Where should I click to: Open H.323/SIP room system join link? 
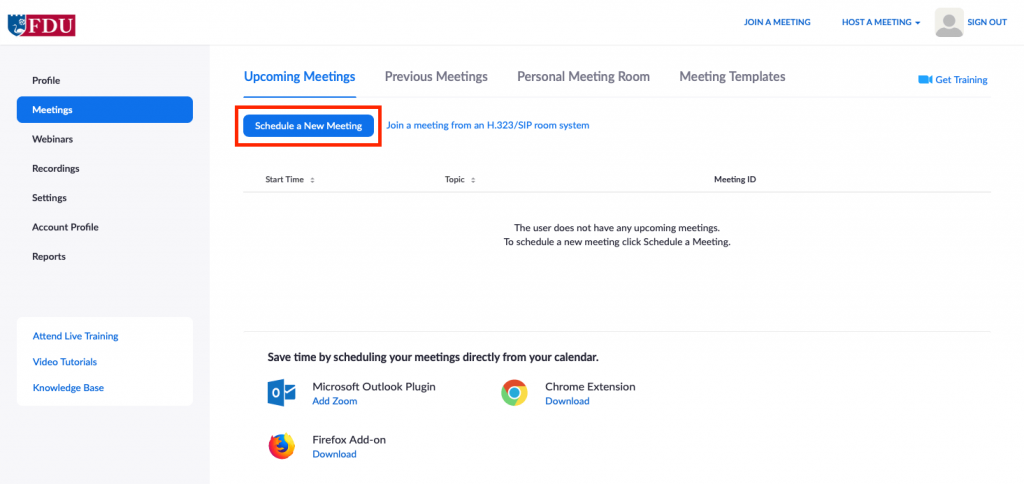click(488, 125)
